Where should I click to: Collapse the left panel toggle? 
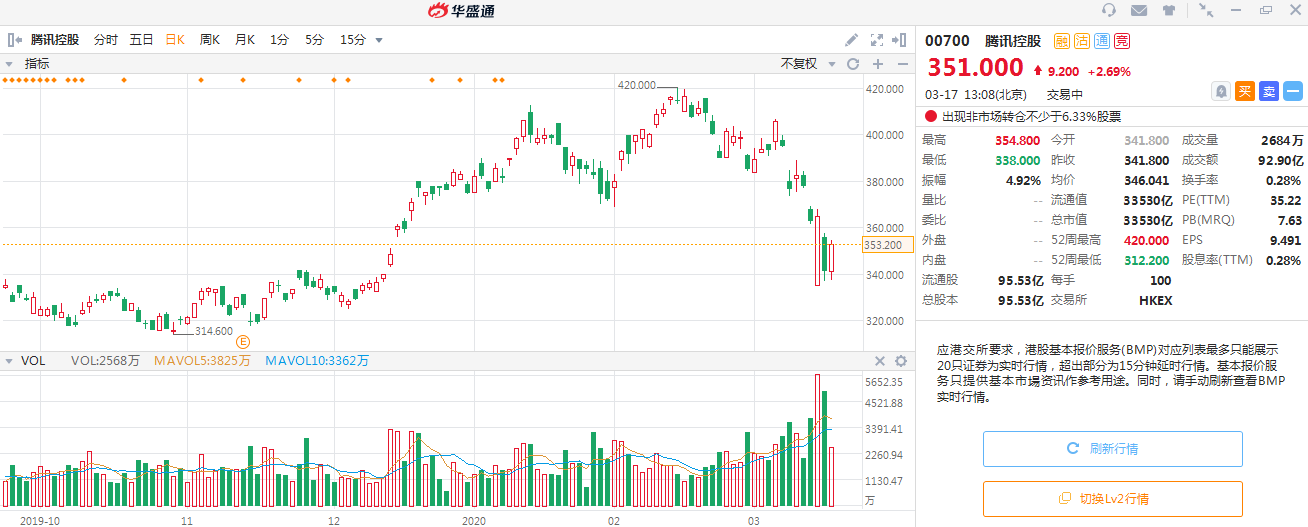coord(14,40)
